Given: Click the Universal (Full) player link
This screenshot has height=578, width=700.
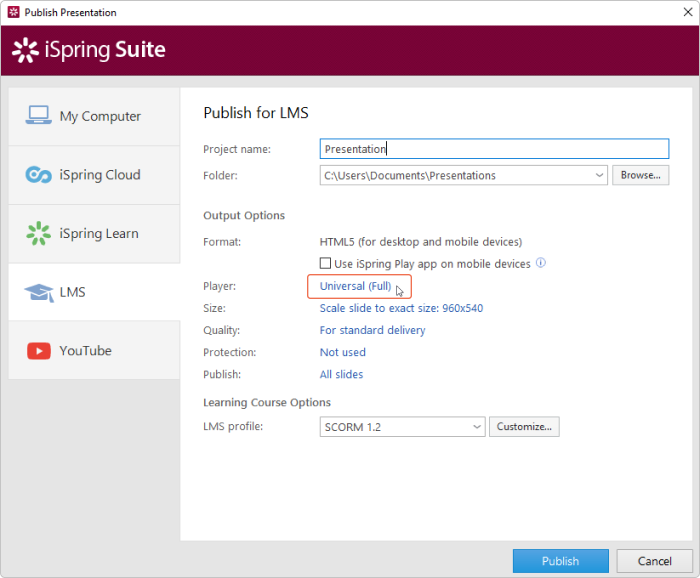Looking at the screenshot, I should point(355,286).
